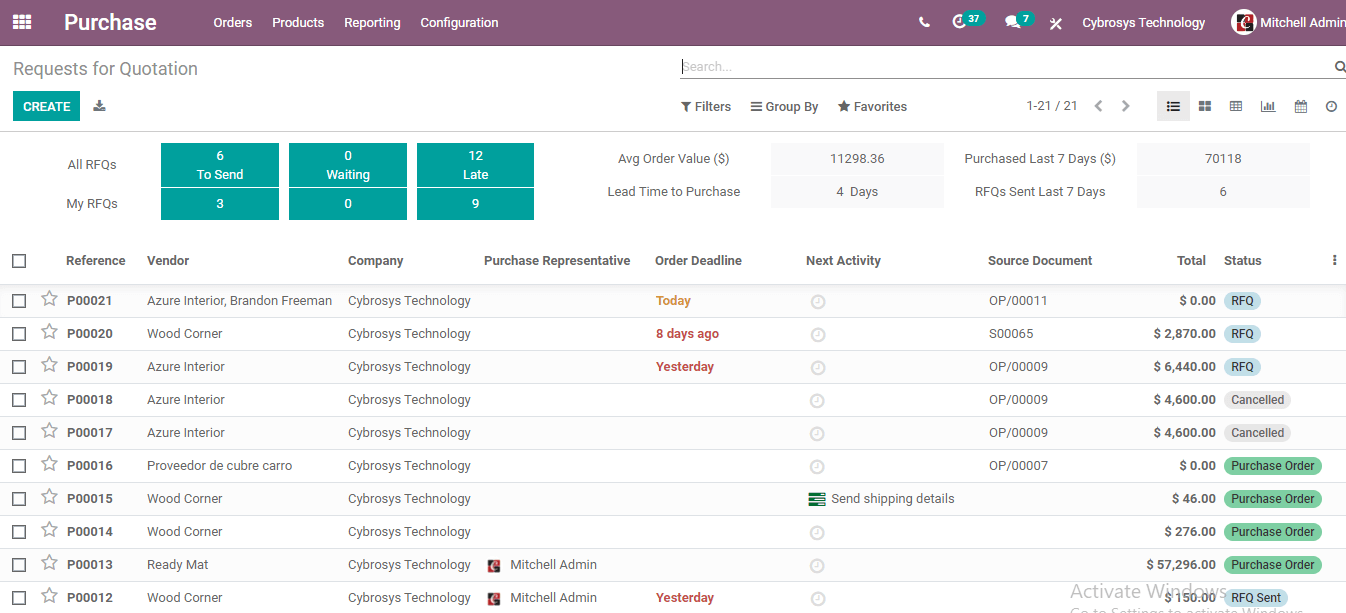Click Proveedor de cubre carro vendor
This screenshot has height=613, width=1346.
220,466
